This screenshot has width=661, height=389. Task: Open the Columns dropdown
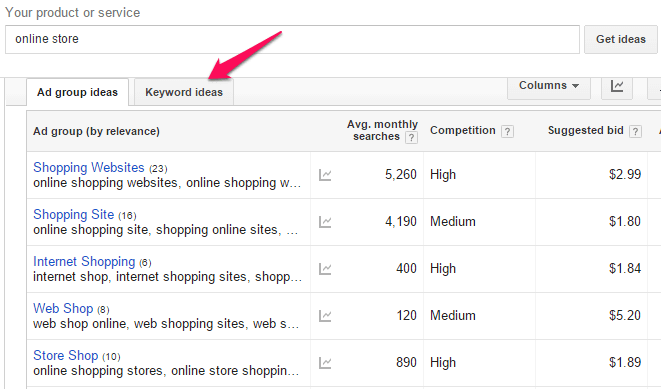(x=548, y=86)
